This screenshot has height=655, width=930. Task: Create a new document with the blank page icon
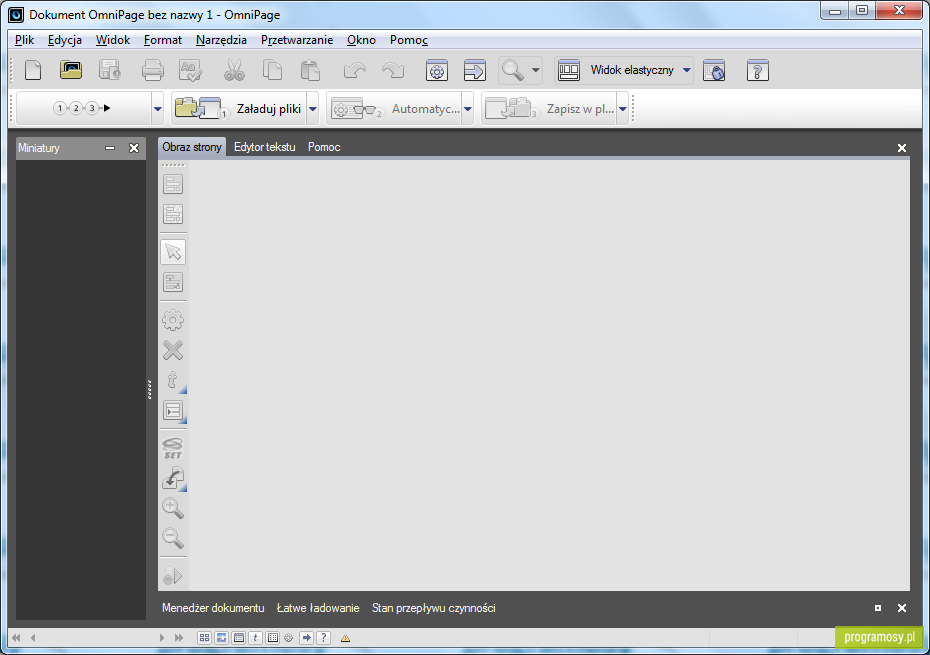point(33,70)
